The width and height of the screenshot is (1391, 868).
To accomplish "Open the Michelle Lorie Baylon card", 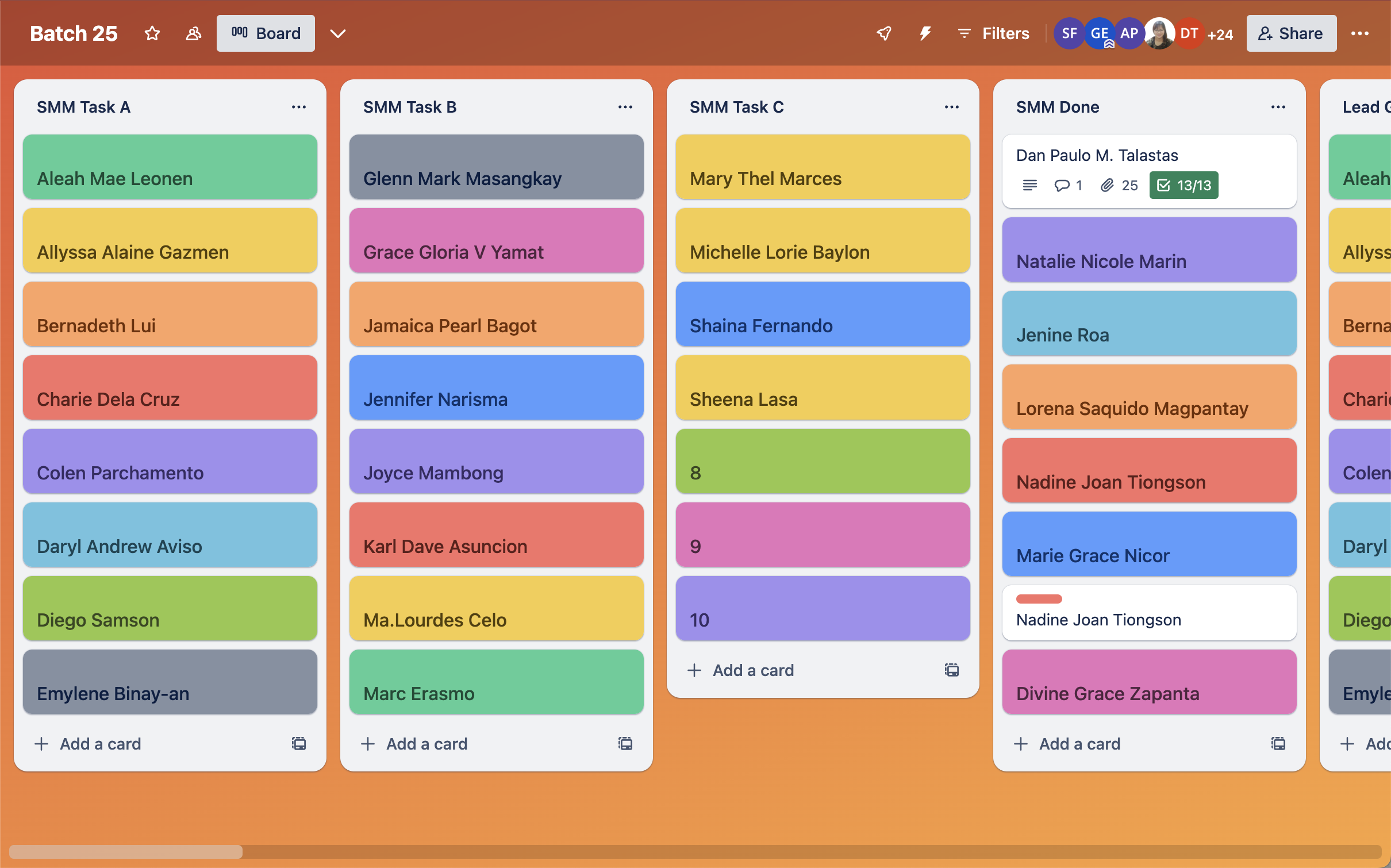I will pyautogui.click(x=823, y=240).
